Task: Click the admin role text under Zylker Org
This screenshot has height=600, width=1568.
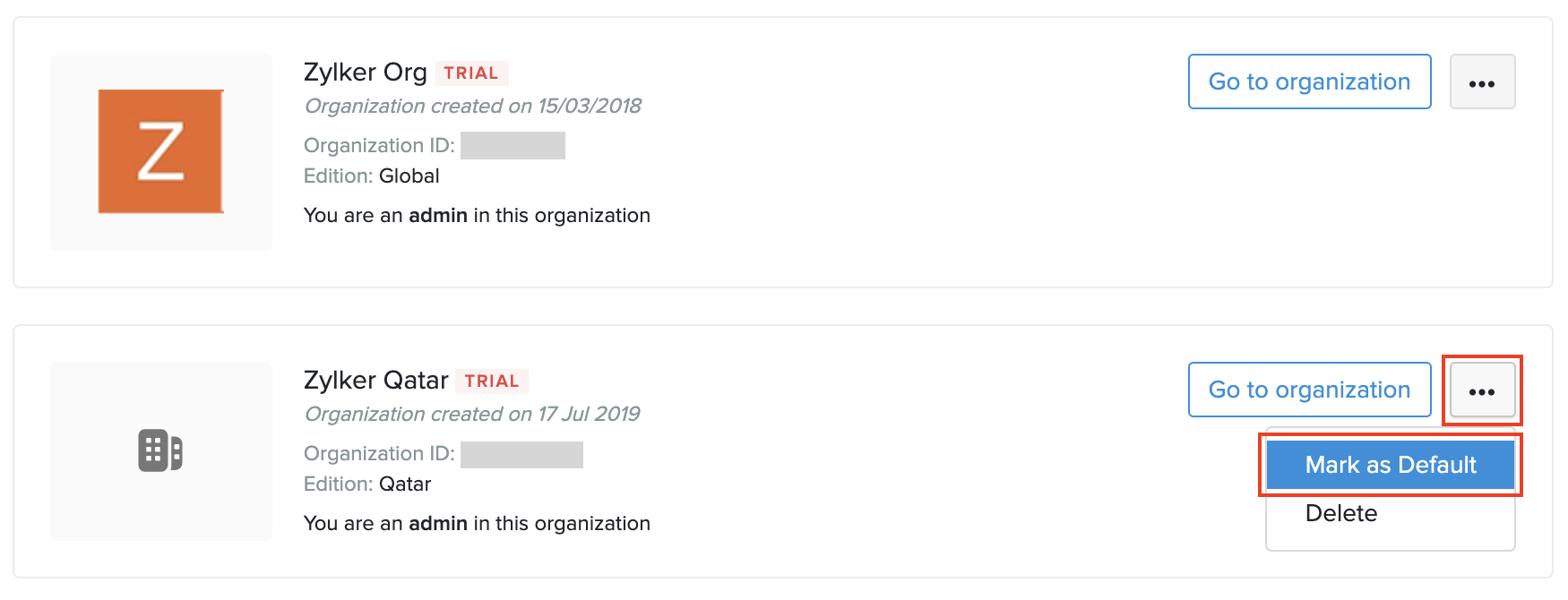Action: pyautogui.click(x=438, y=216)
